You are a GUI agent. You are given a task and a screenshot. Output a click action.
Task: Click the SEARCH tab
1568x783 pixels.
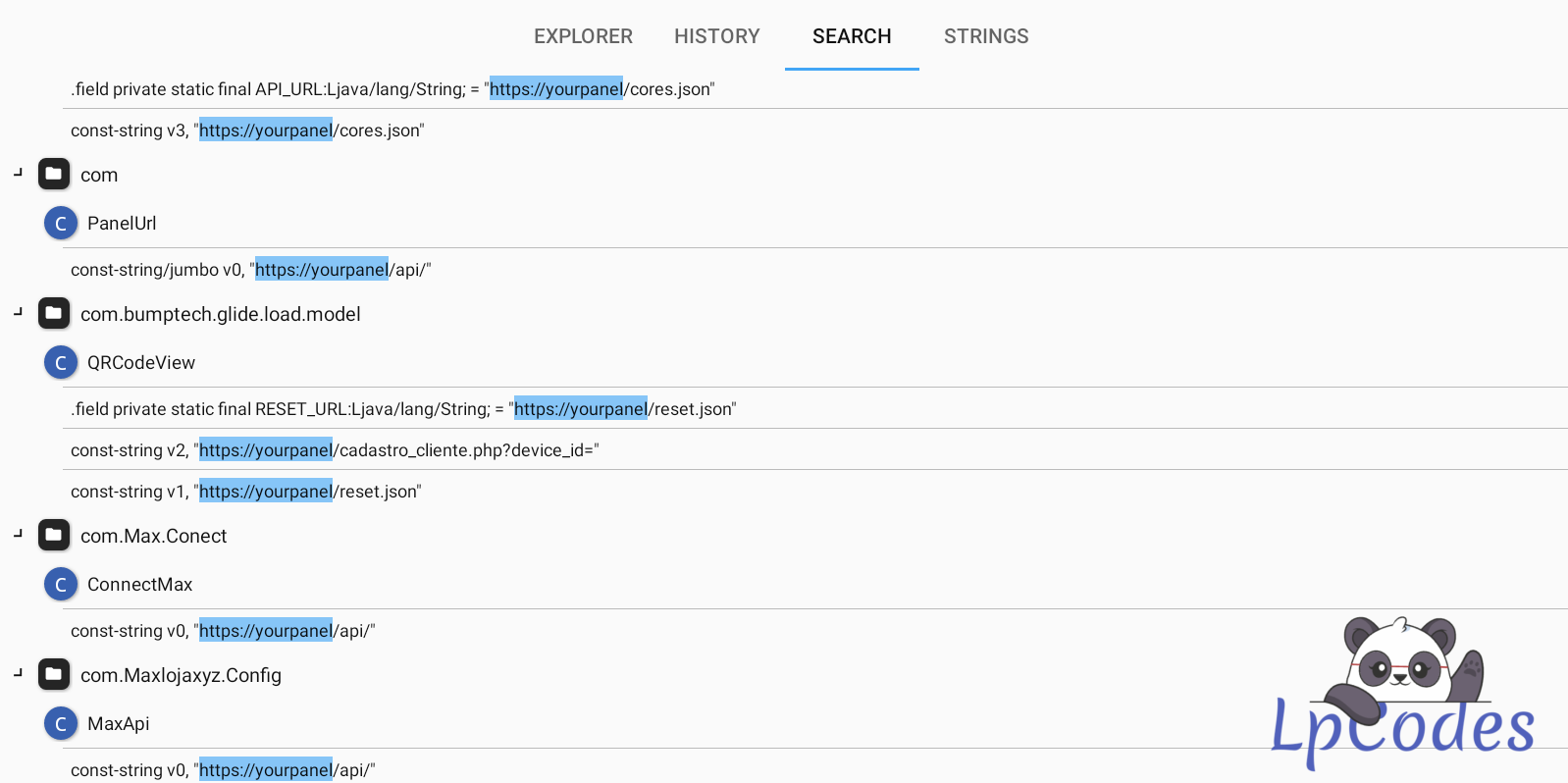851,36
